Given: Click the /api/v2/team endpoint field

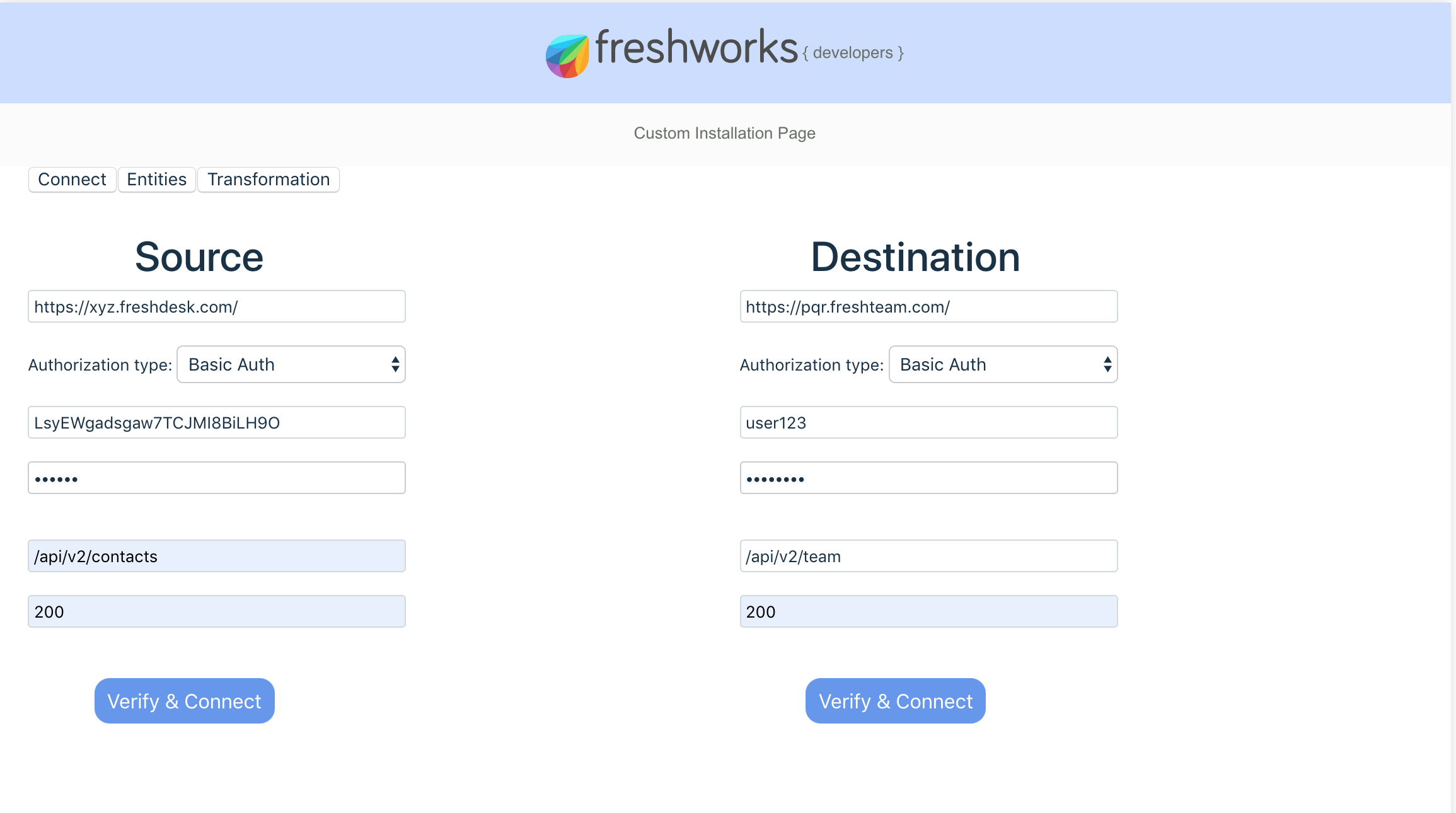Looking at the screenshot, I should click(x=928, y=556).
